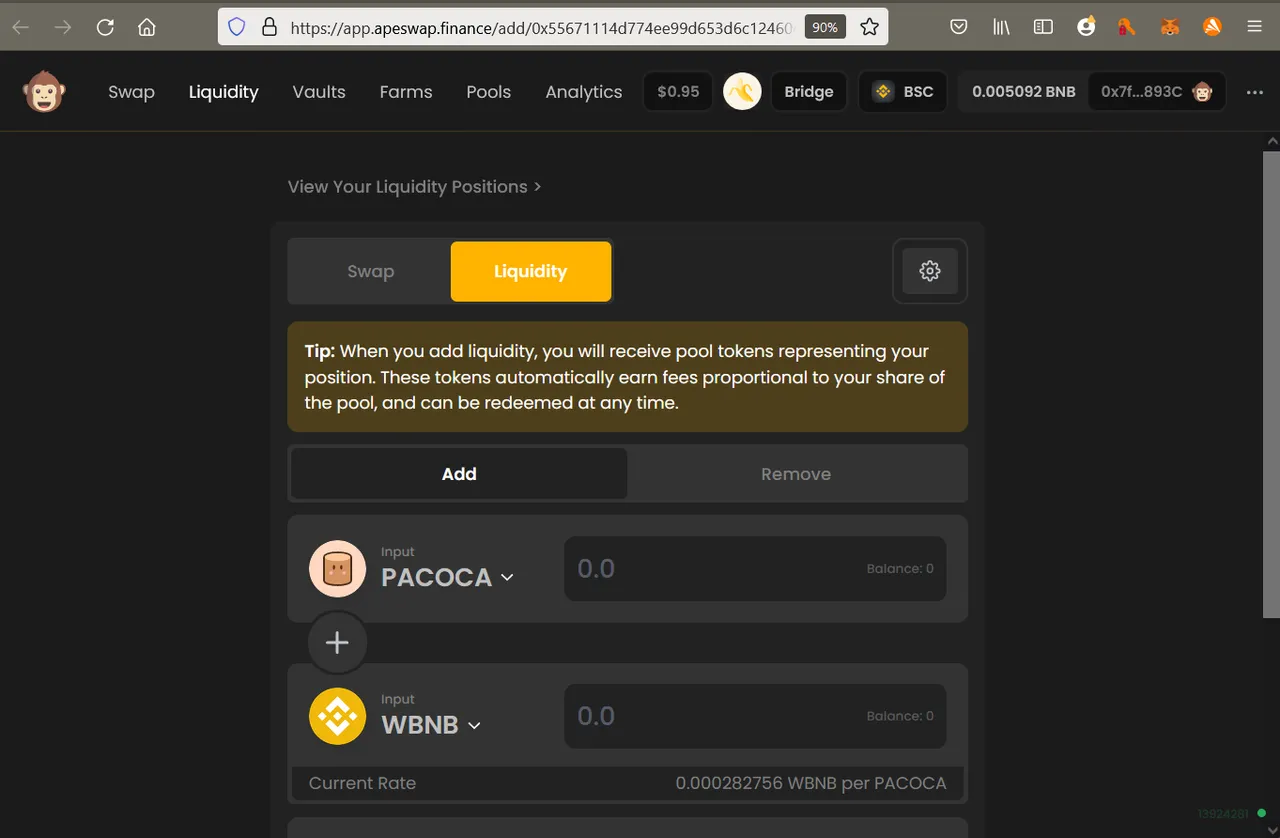Toggle the browser sidebar icon

pos(1043,27)
